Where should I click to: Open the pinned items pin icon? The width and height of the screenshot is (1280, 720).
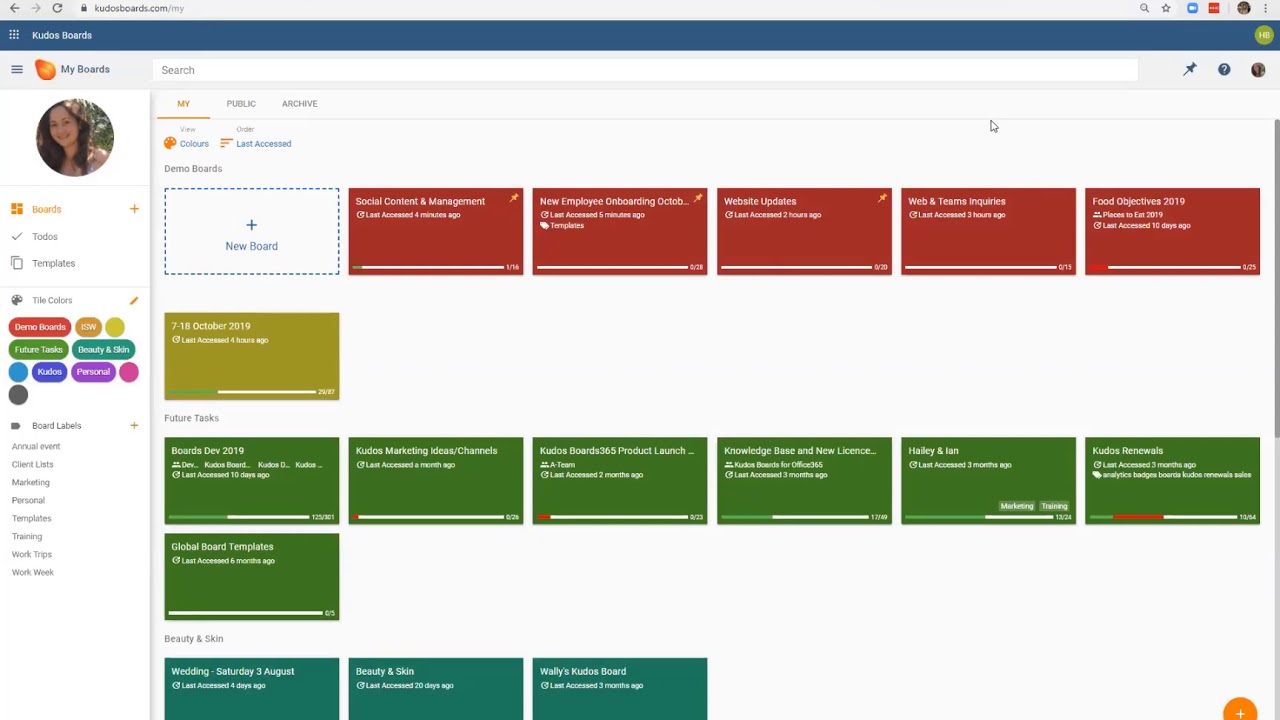click(x=1190, y=70)
